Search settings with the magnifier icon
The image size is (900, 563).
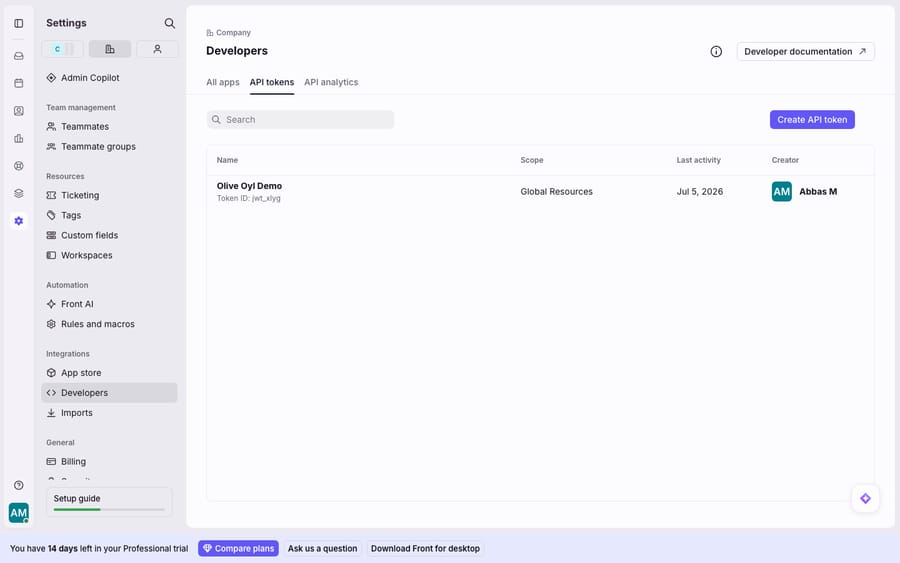pyautogui.click(x=169, y=23)
